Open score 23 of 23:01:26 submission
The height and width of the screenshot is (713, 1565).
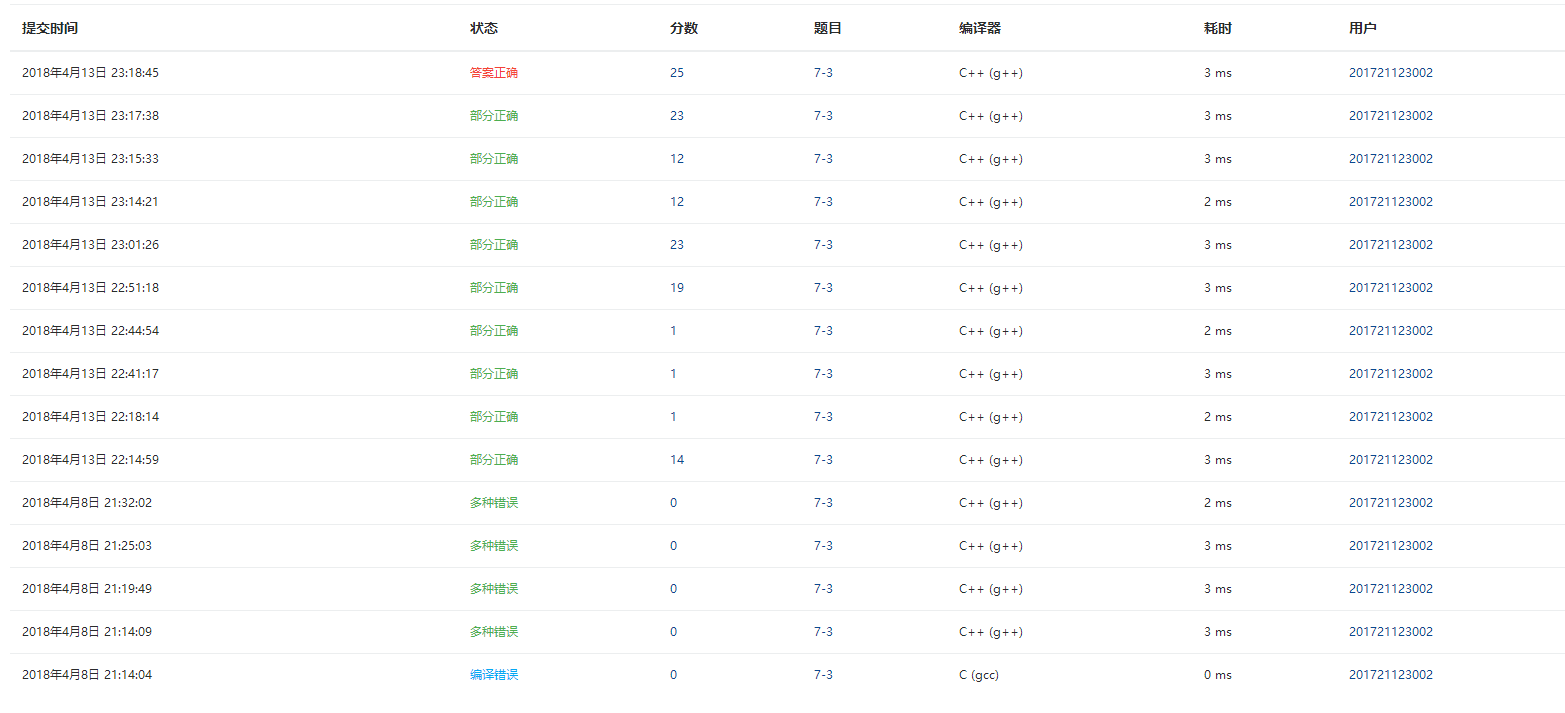tap(677, 245)
